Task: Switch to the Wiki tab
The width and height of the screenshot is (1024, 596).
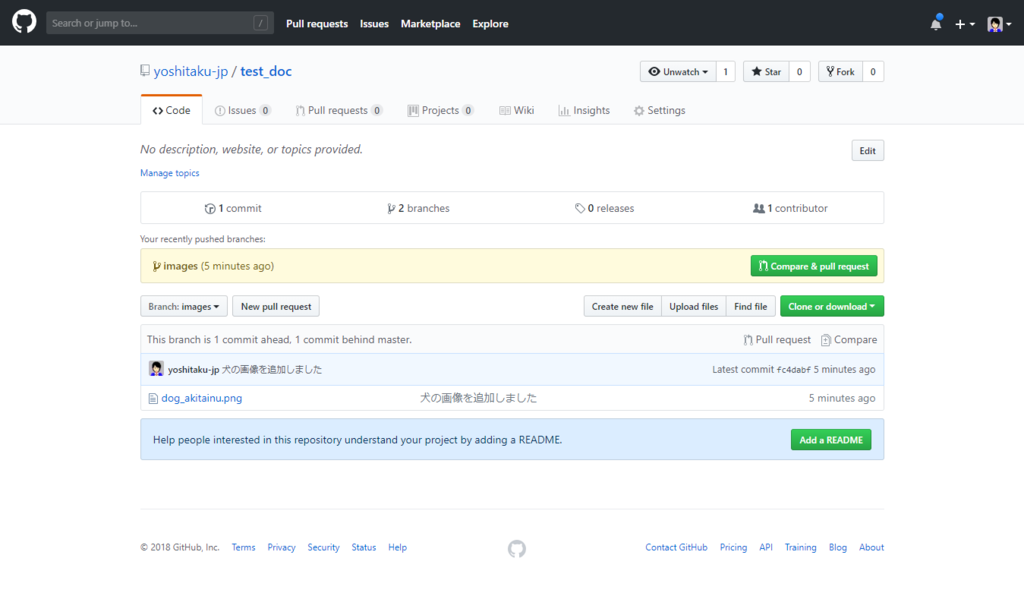Action: point(517,110)
